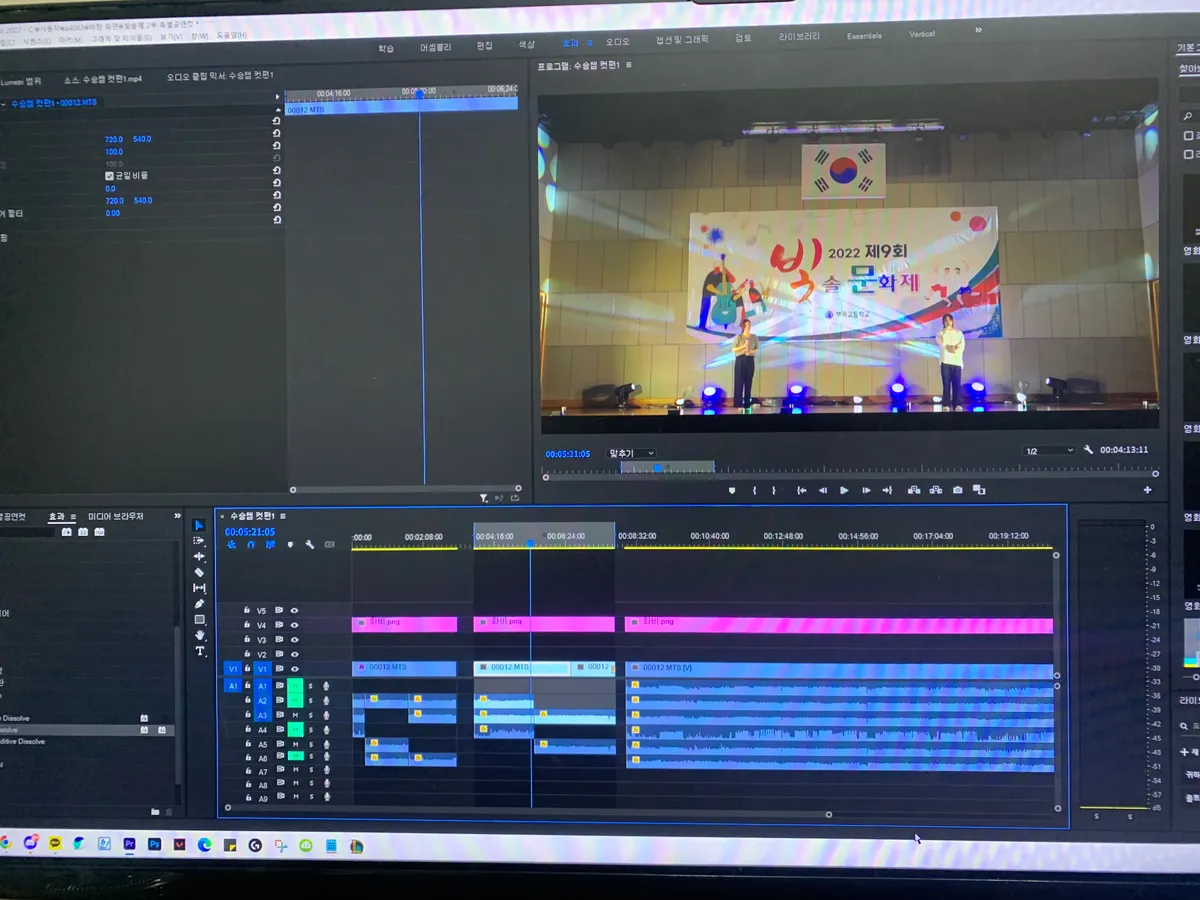Viewport: 1200px width, 900px height.
Task: Select the pink PNG clip at timeline start
Action: 404,624
